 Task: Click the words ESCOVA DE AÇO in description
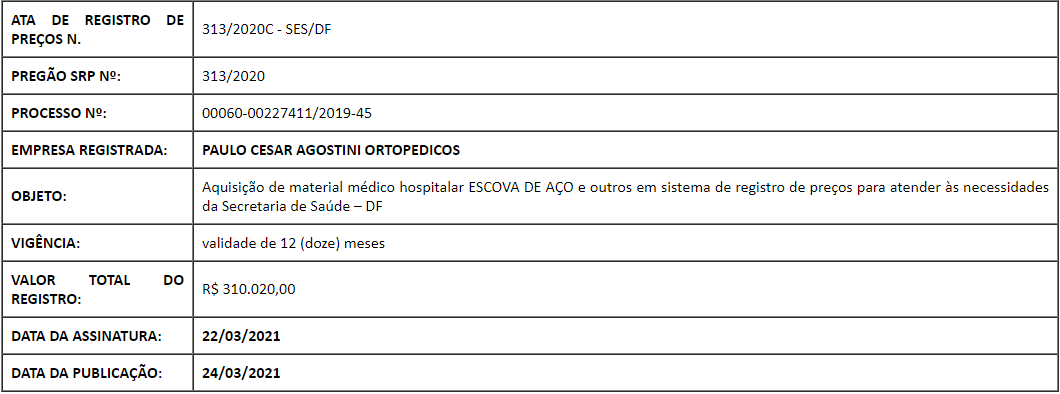[x=521, y=188]
